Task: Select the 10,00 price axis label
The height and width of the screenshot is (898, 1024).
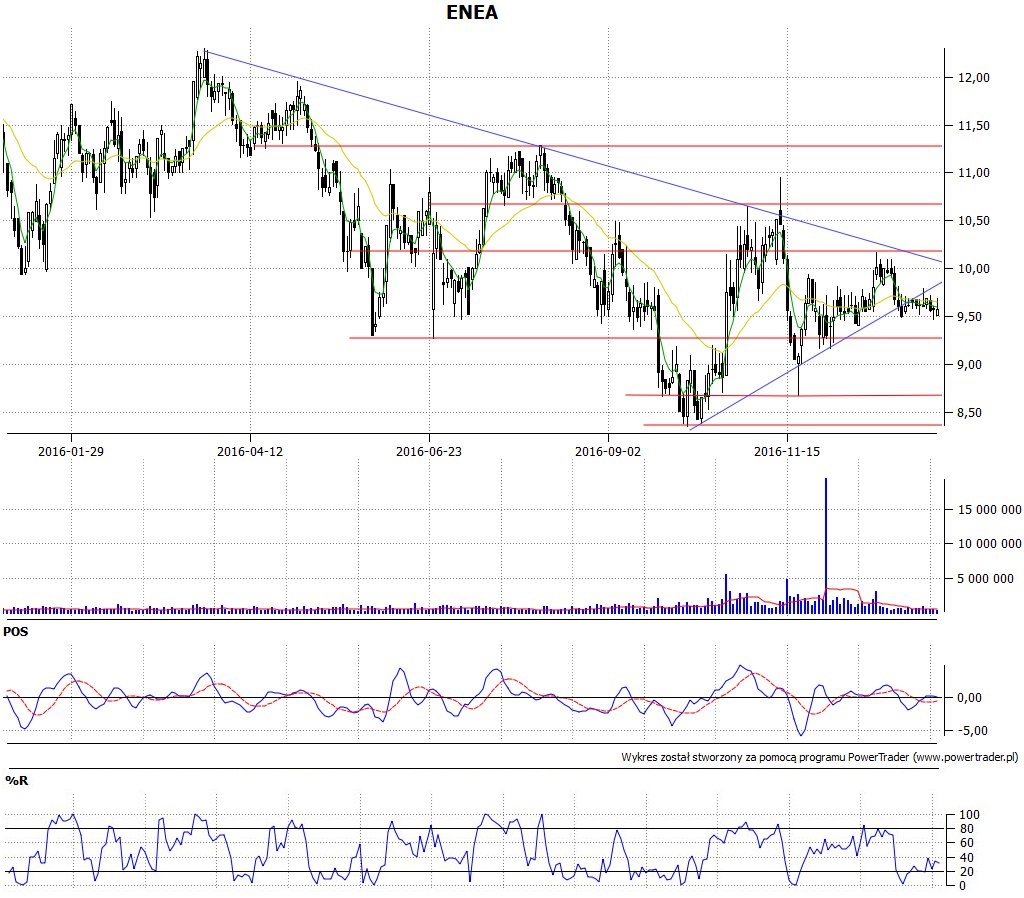Action: (x=974, y=268)
